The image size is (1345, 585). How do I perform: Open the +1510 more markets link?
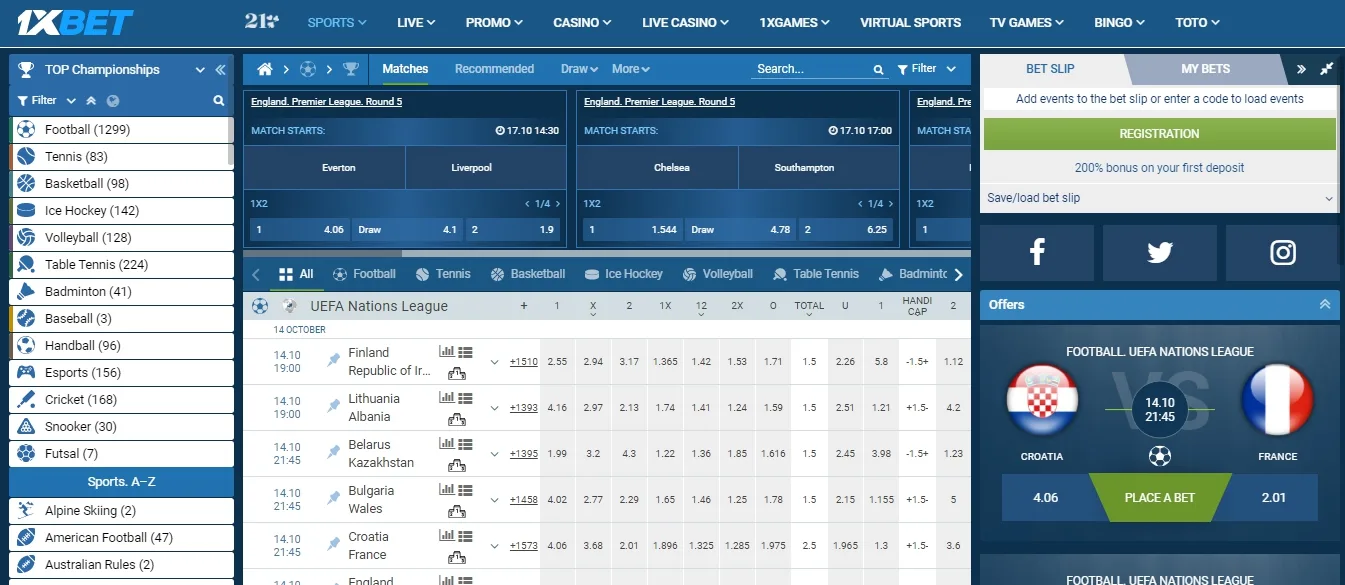coord(523,362)
